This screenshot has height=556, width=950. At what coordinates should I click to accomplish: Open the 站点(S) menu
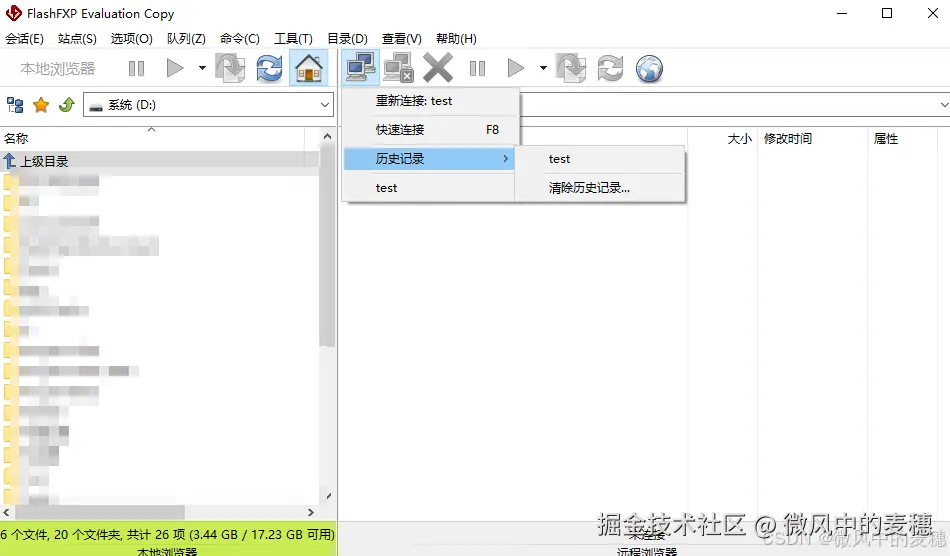pos(77,39)
